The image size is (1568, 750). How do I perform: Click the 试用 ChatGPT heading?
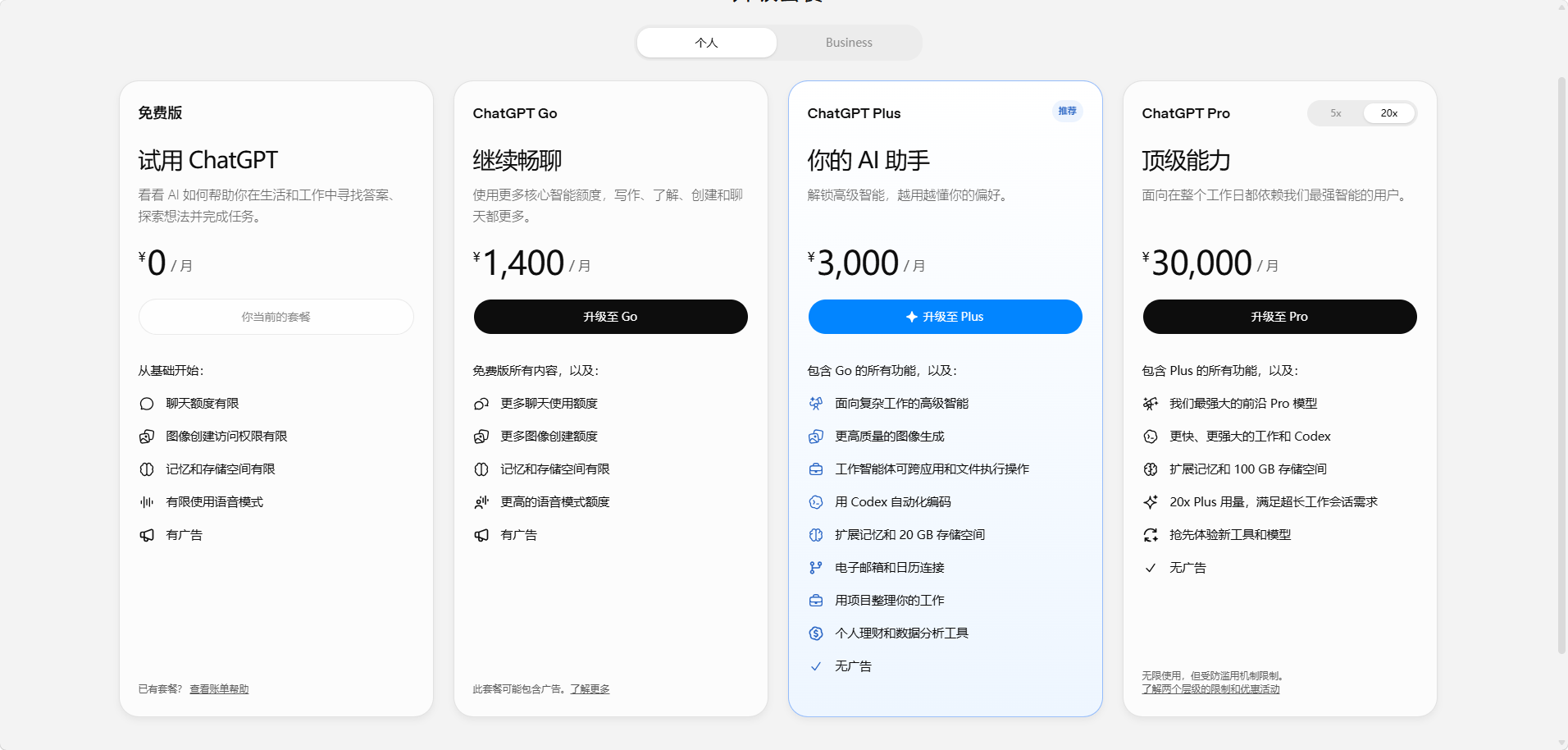[x=208, y=160]
